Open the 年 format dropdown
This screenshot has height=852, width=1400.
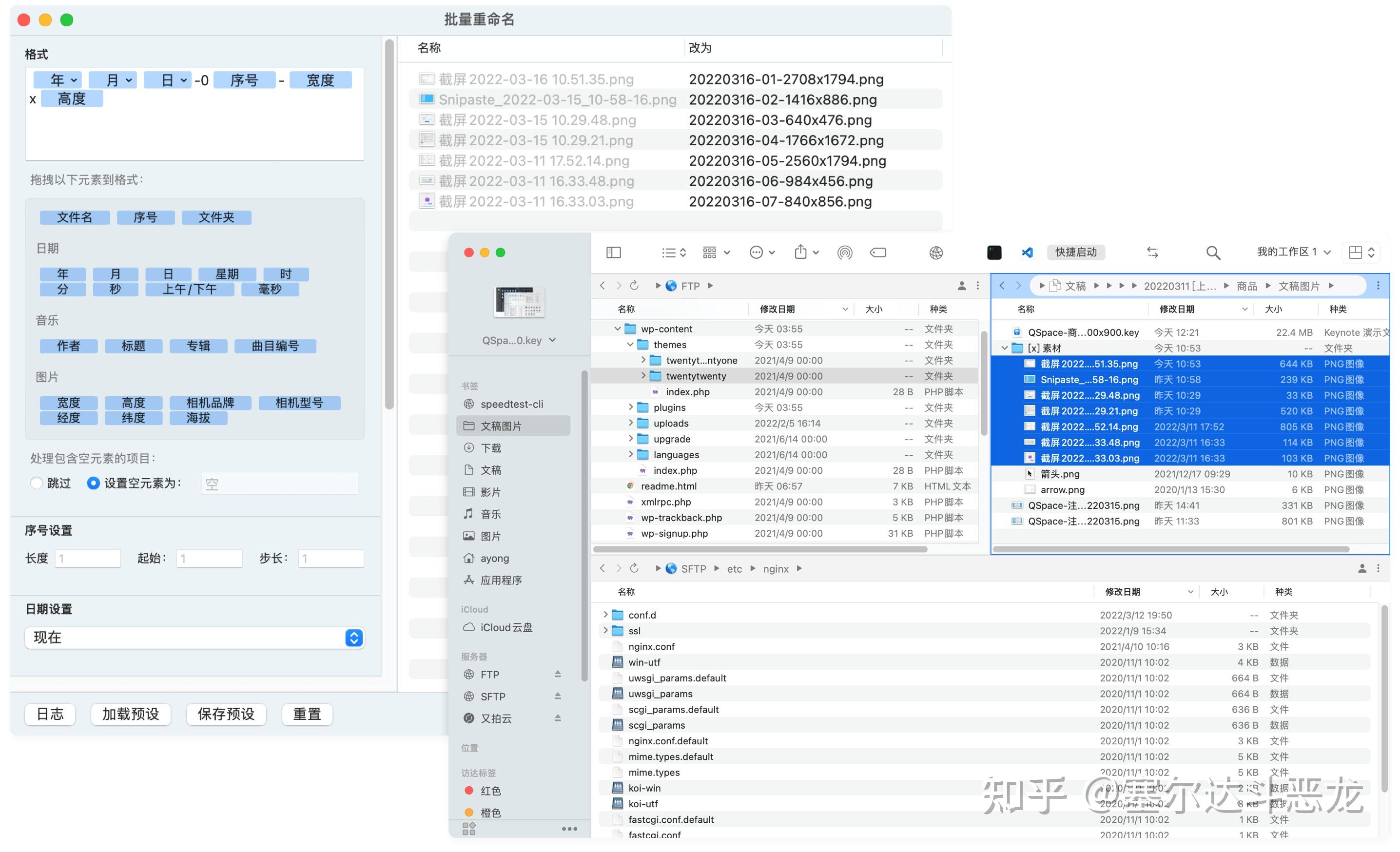[x=58, y=79]
